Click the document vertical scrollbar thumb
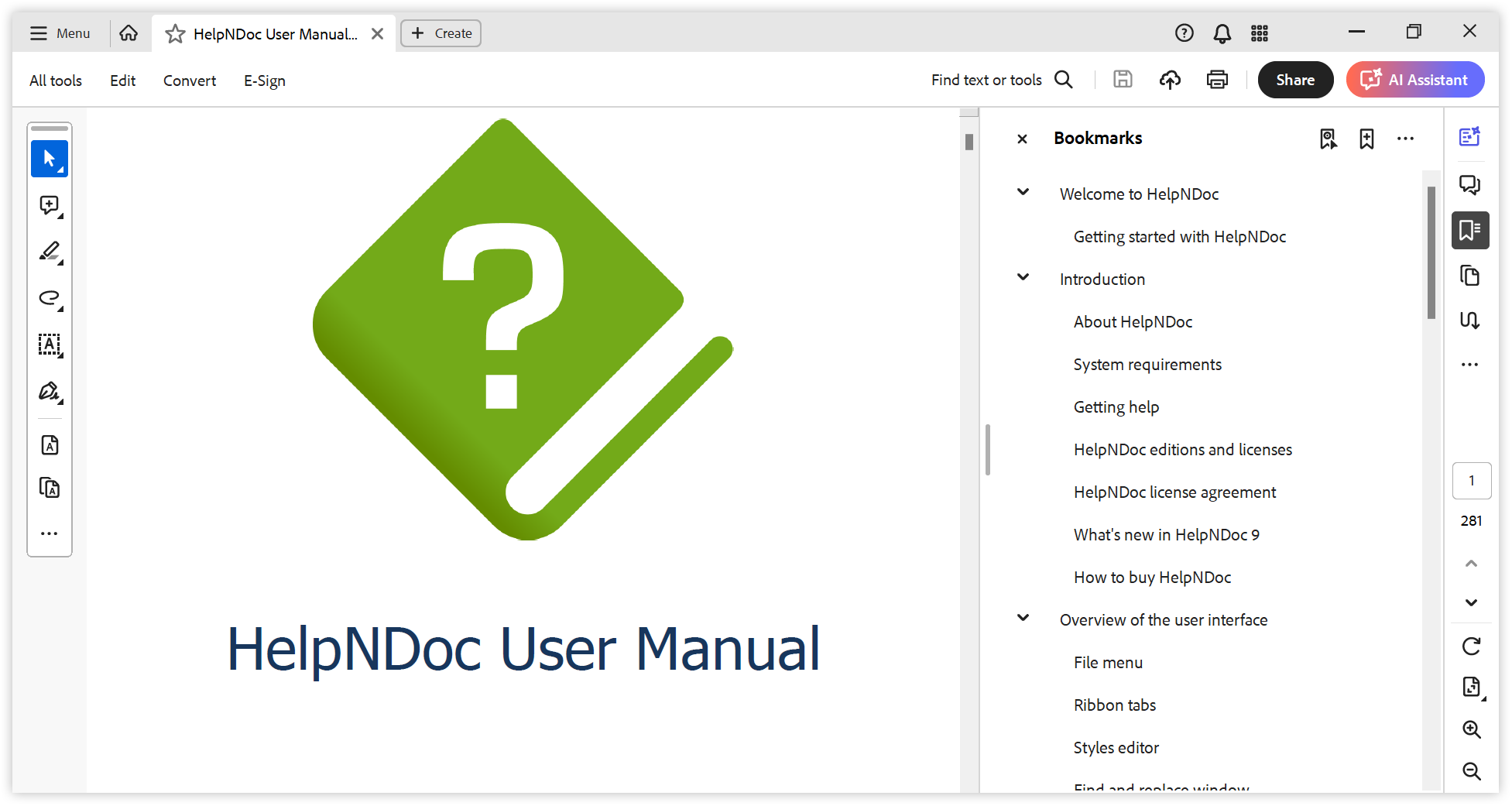This screenshot has width=1512, height=806. (x=969, y=142)
